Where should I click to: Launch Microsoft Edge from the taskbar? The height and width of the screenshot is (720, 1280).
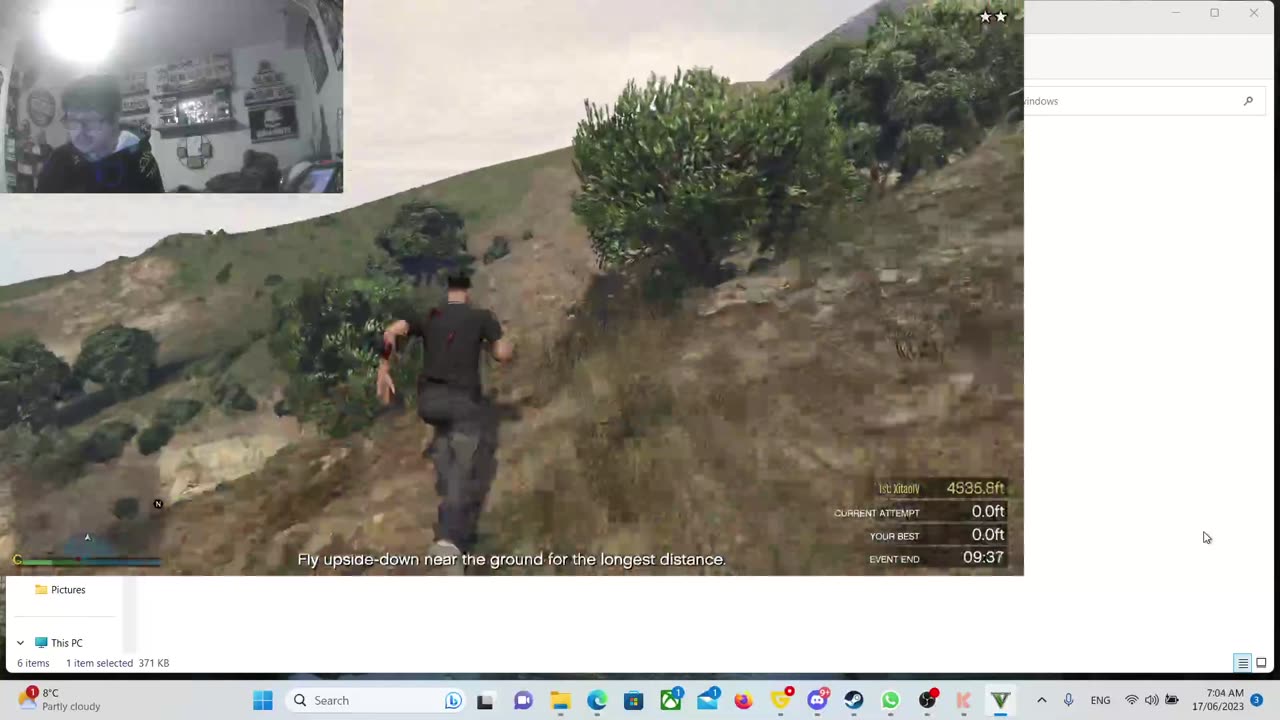pyautogui.click(x=597, y=700)
